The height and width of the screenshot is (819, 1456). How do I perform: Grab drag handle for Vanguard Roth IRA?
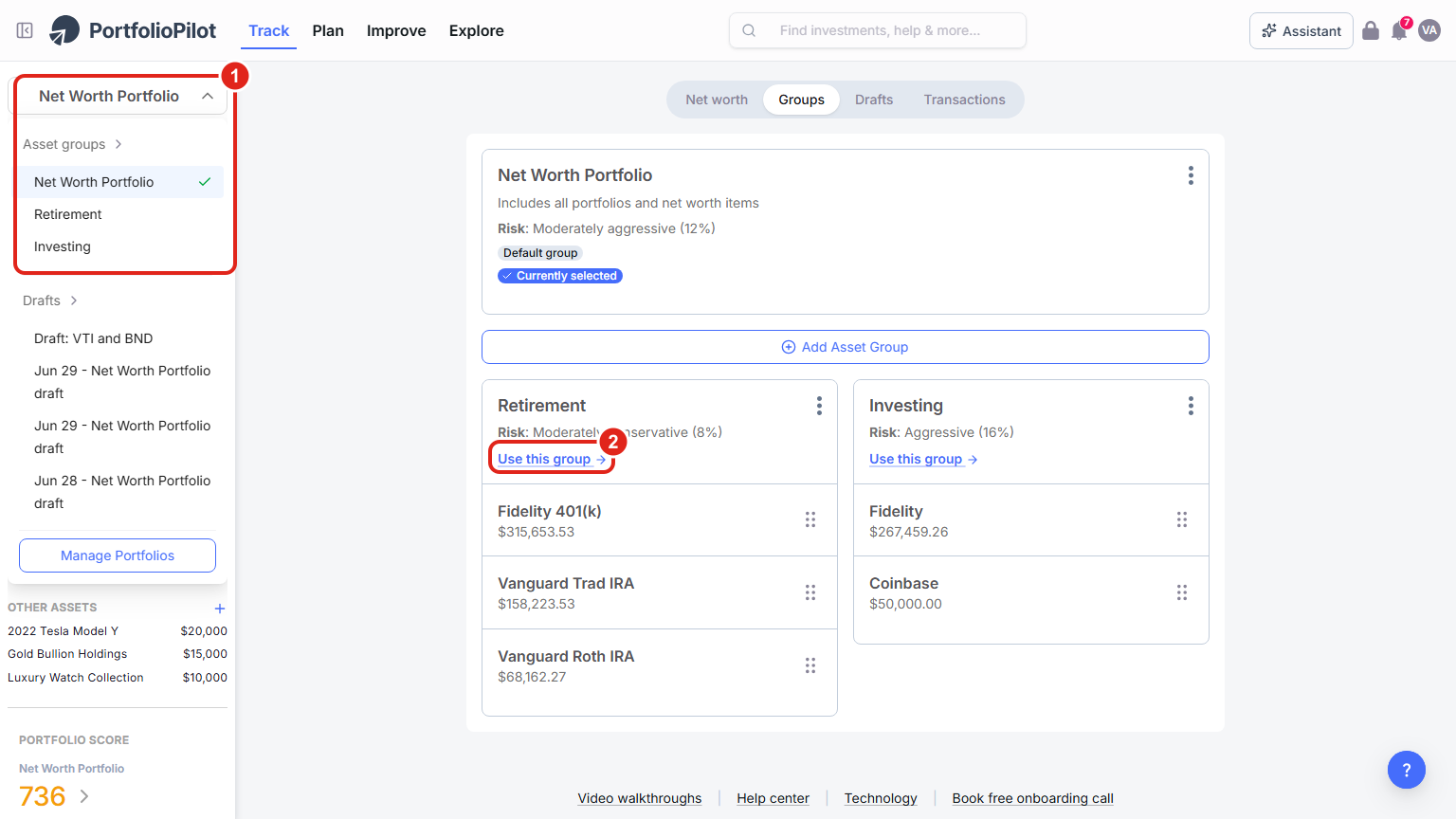pos(810,665)
